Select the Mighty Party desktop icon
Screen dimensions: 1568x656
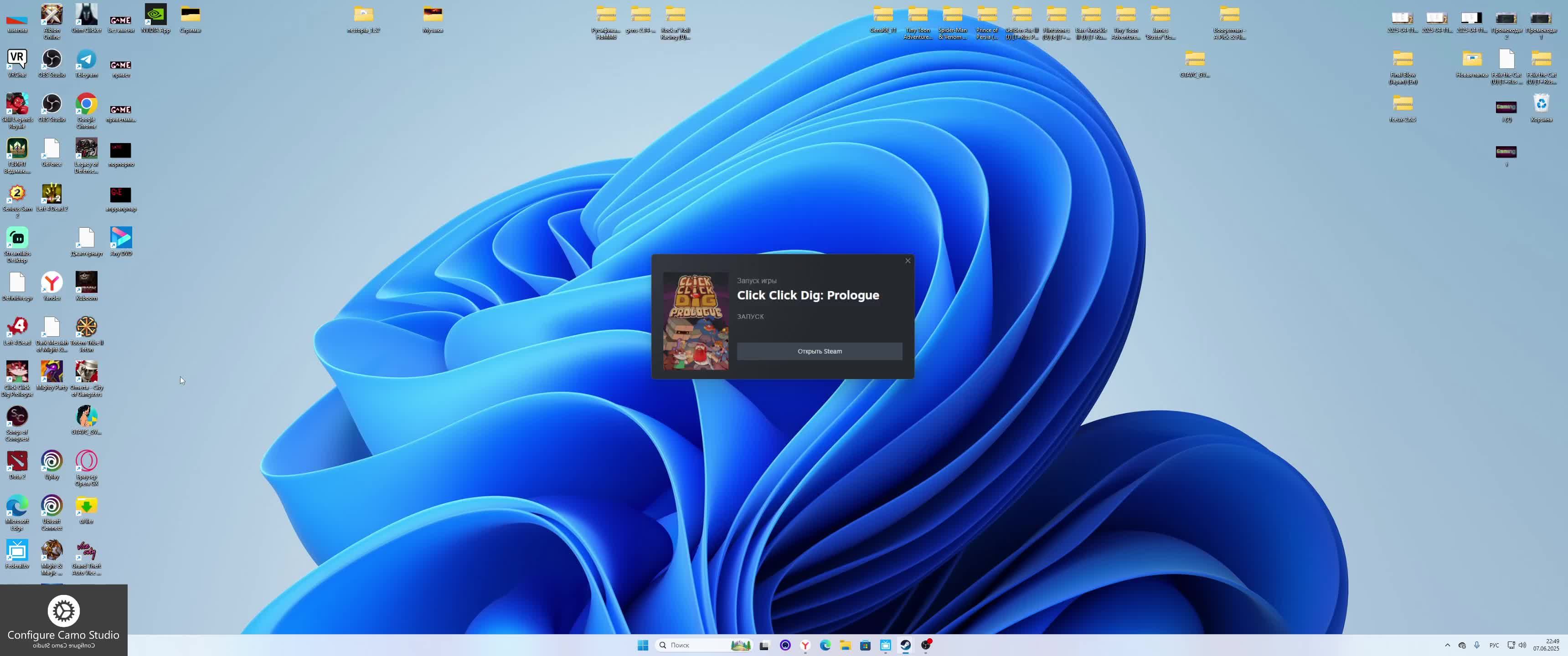(x=52, y=375)
